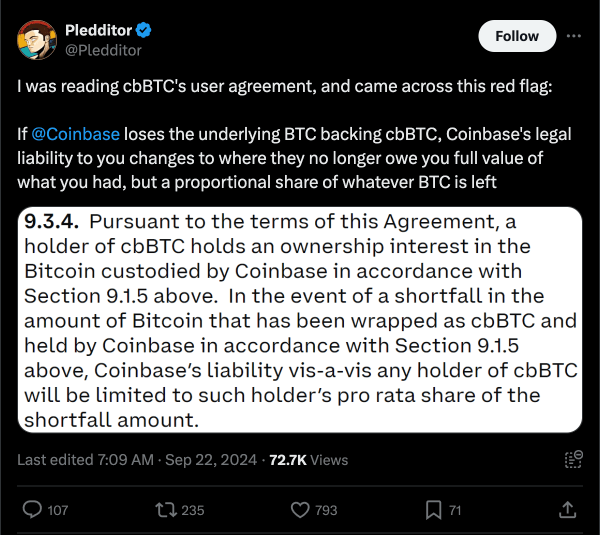Open the 107 replies count
This screenshot has height=535, width=600.
coord(58,510)
